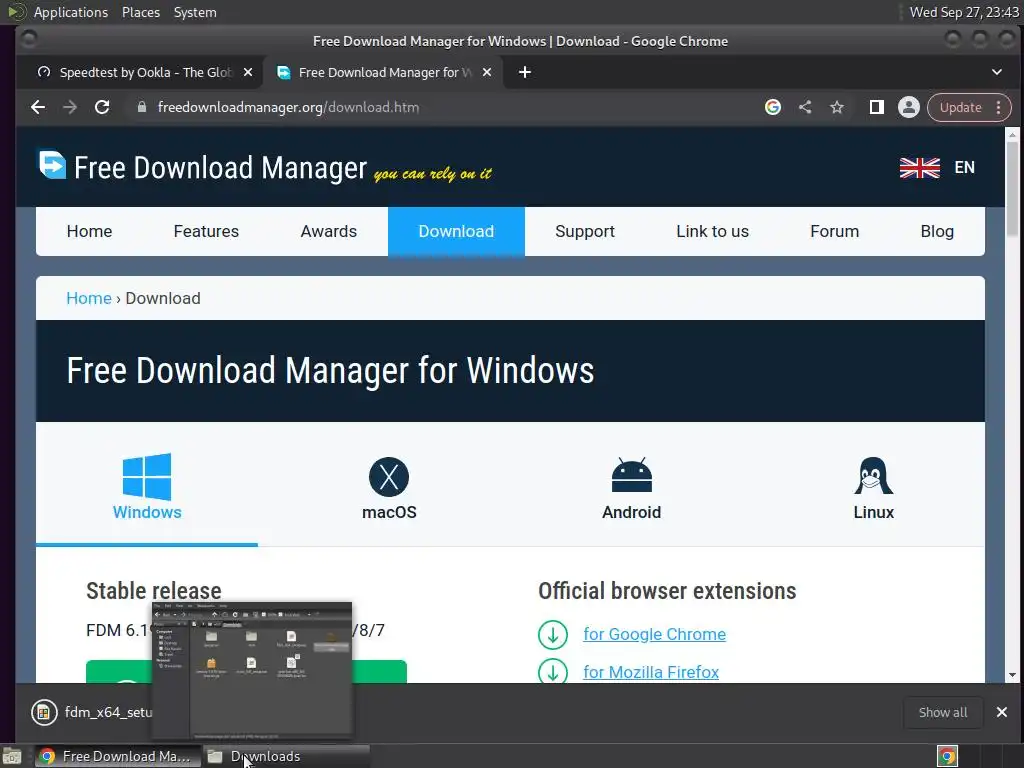Click the fdm_x64_setup download item

coord(91,712)
